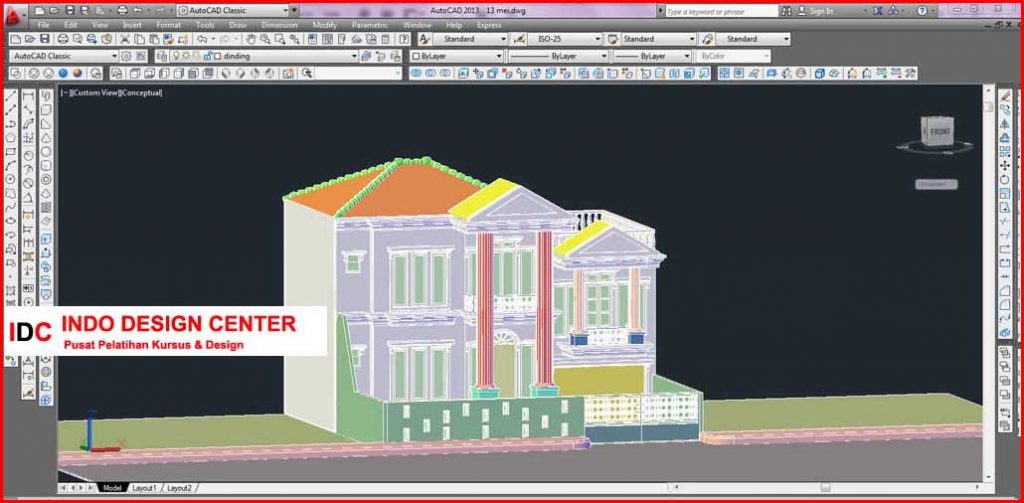Click the keyword search input field
Image resolution: width=1024 pixels, height=503 pixels.
(x=721, y=11)
